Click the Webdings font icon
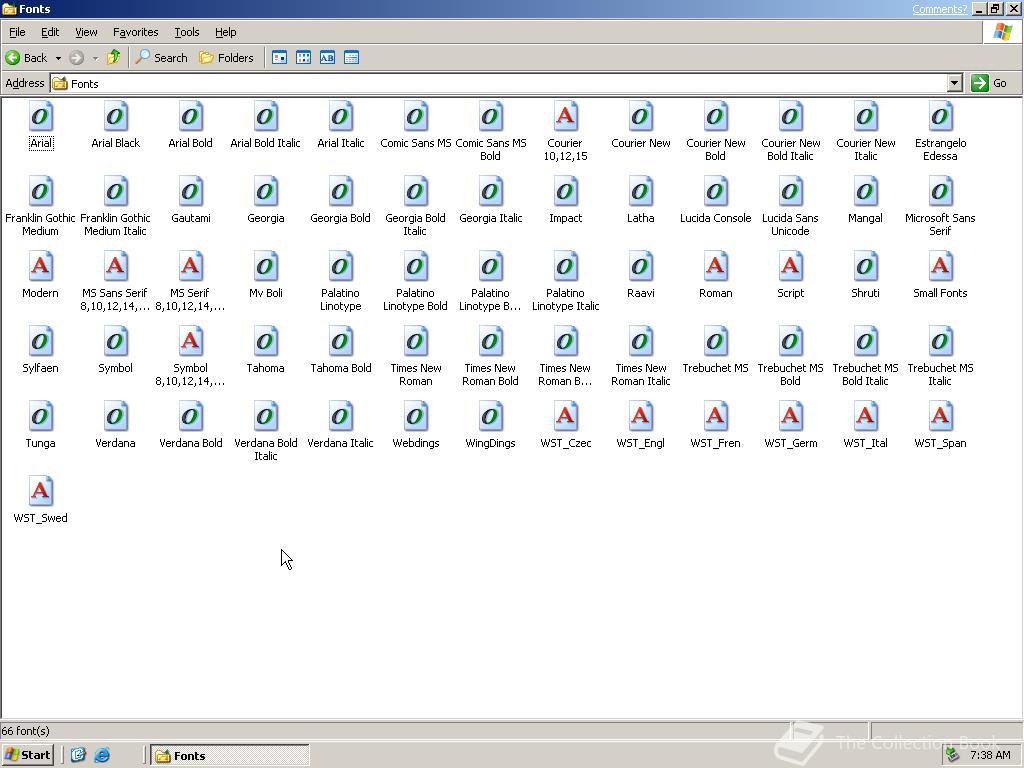Viewport: 1024px width, 768px height. (x=415, y=417)
